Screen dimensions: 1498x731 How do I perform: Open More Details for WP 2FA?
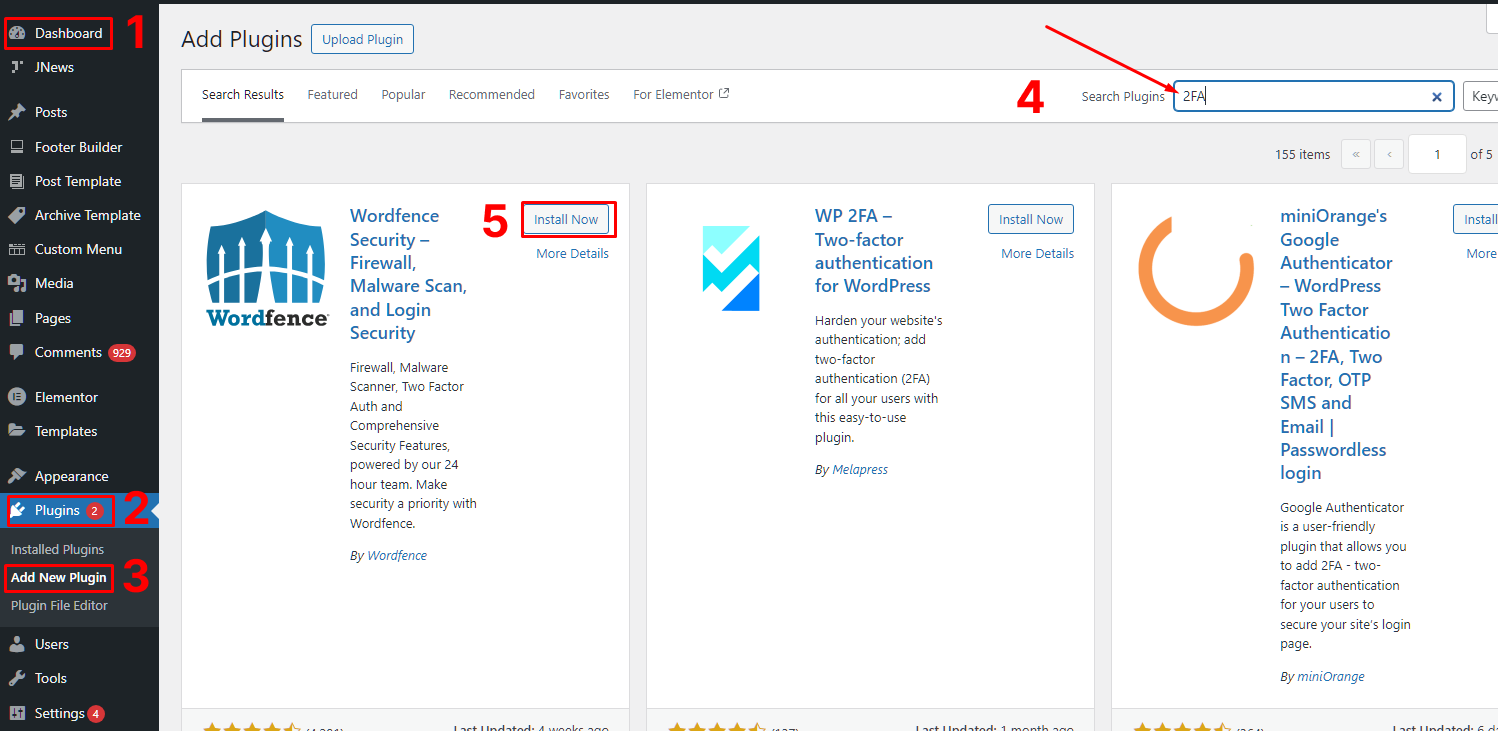pos(1037,253)
